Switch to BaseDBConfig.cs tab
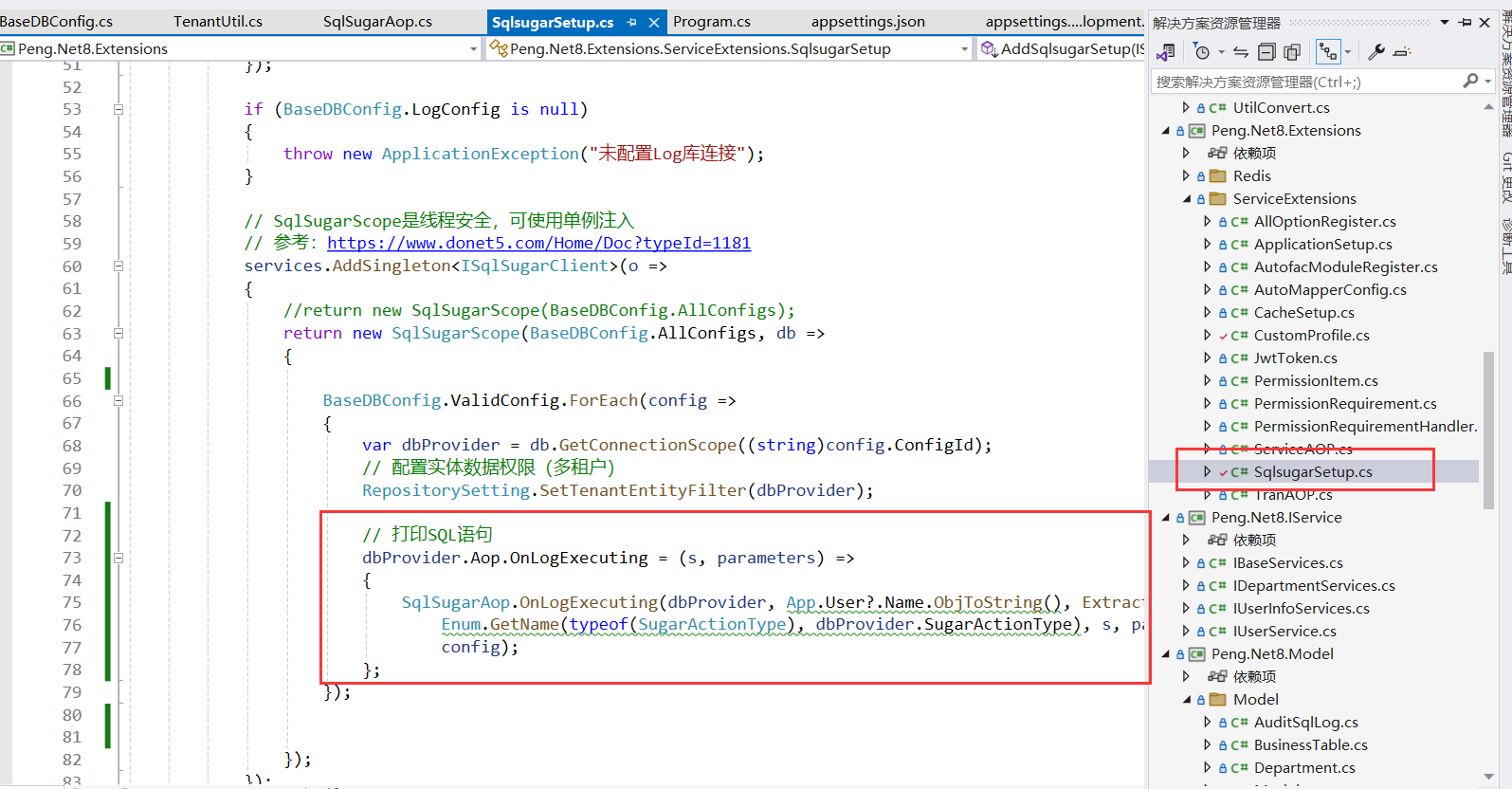 click(x=56, y=21)
